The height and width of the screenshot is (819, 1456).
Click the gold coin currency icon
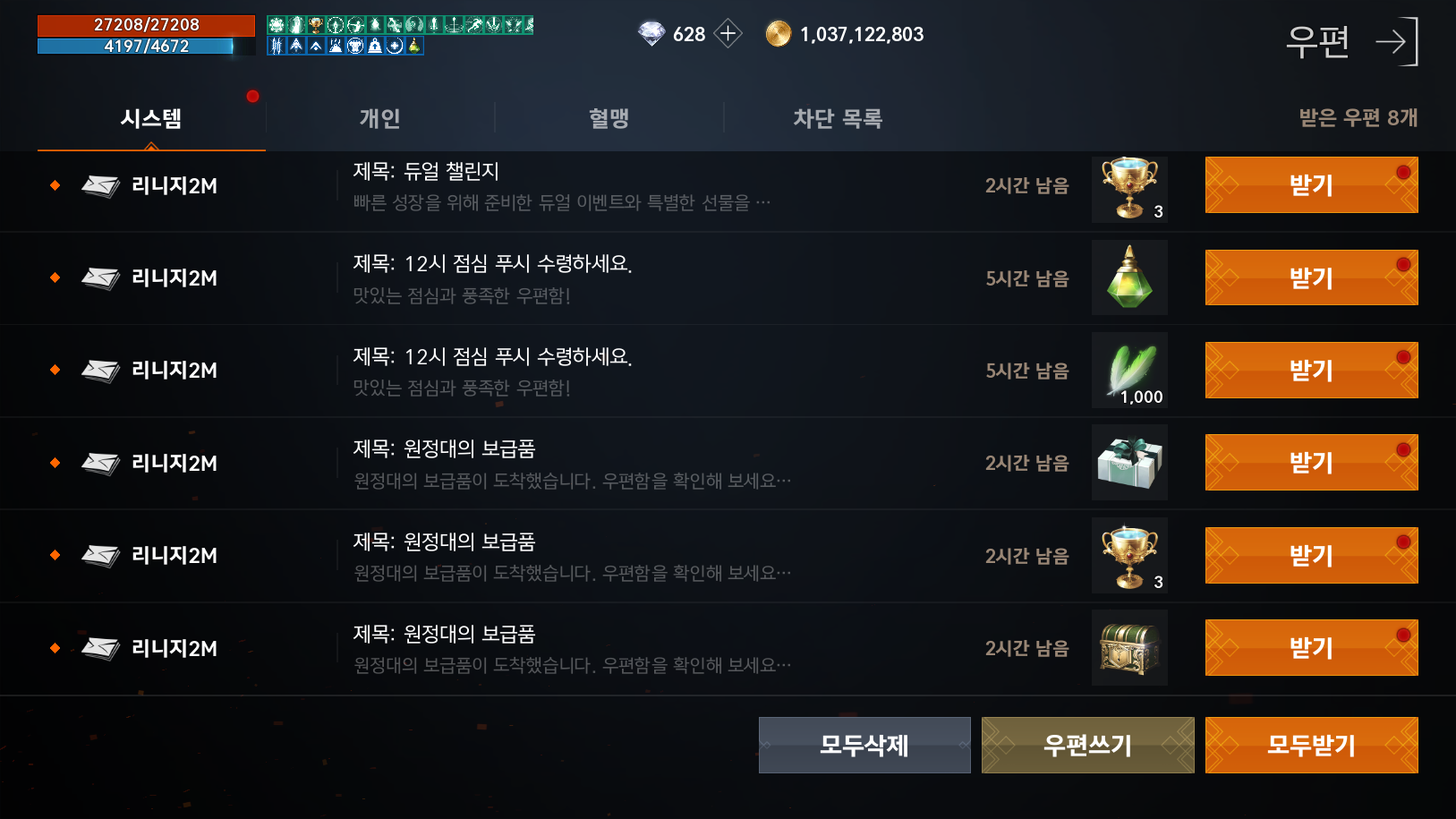pos(779,34)
